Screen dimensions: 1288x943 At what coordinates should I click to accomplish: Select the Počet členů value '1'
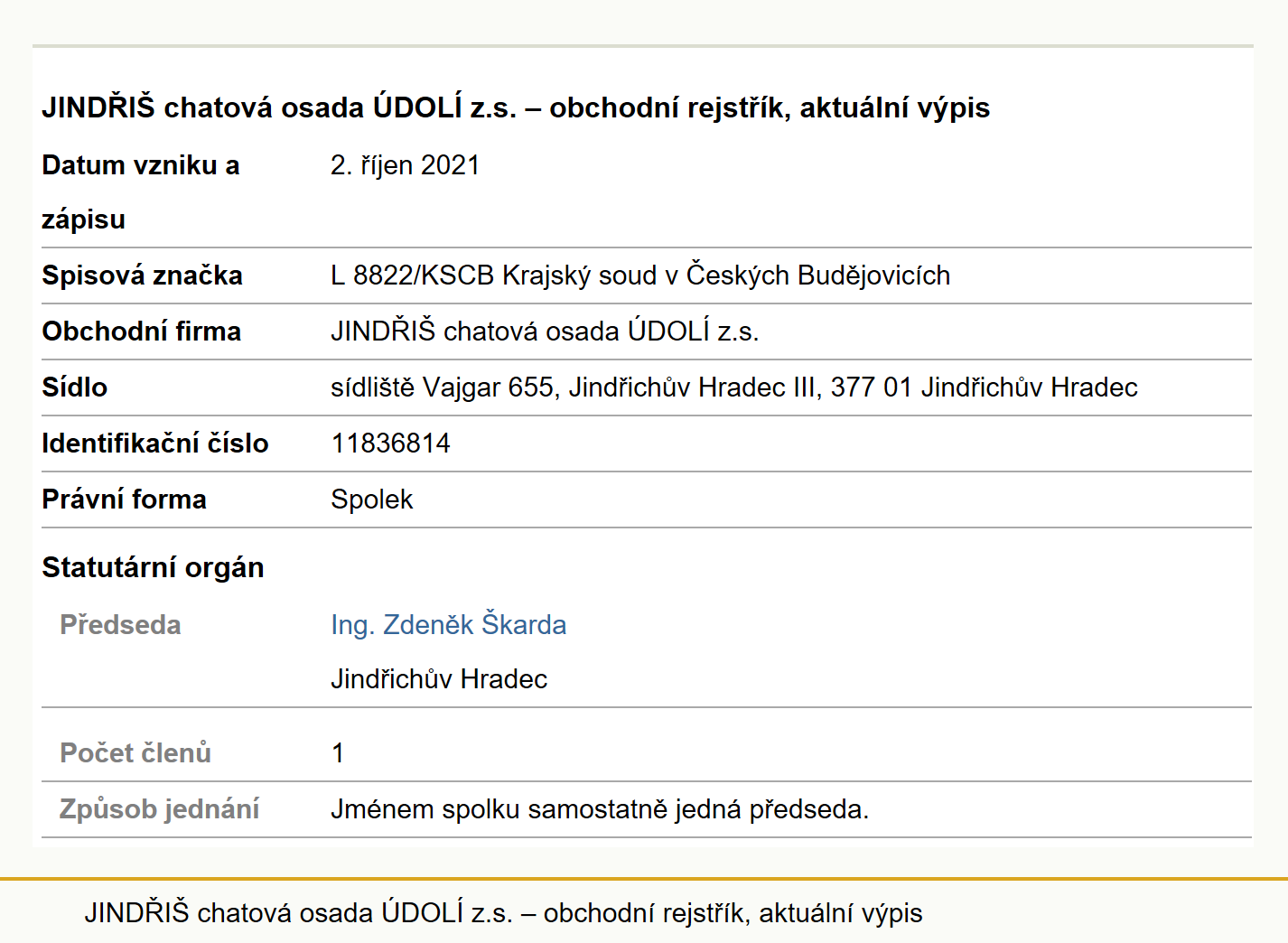[337, 752]
